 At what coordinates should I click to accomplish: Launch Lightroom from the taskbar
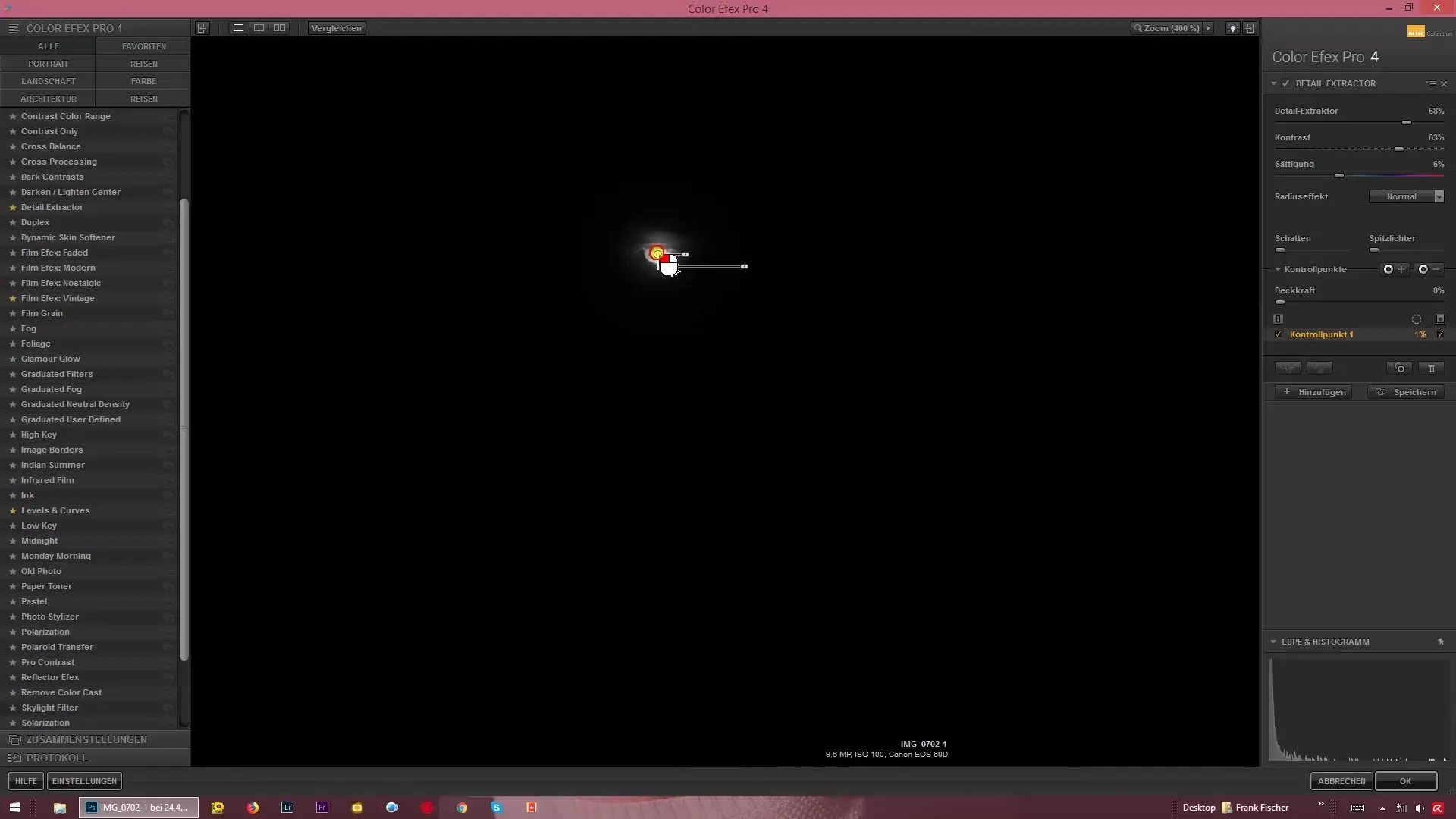click(287, 808)
